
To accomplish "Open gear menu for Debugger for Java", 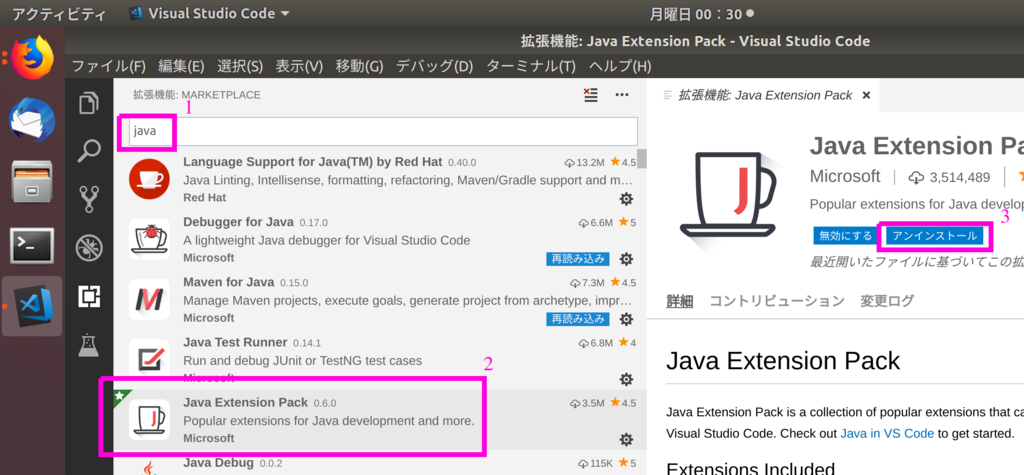I will [626, 259].
